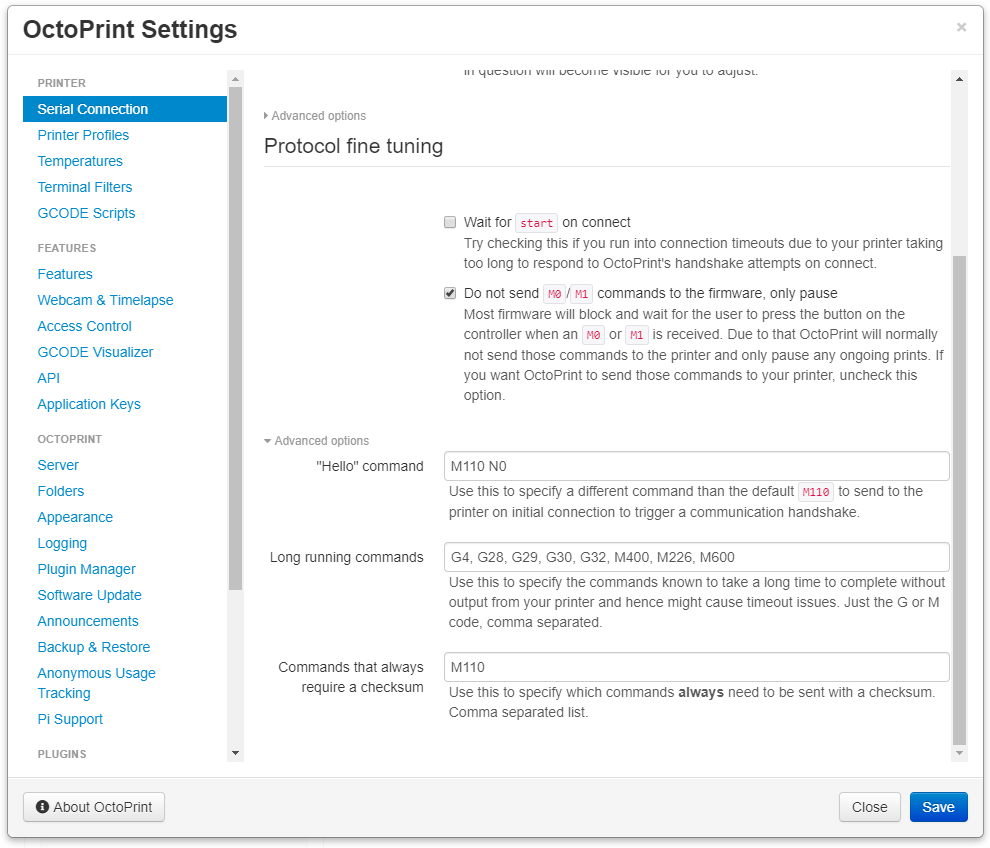This screenshot has height=848, width=990.
Task: Collapse the expanded Advanced options section
Action: (315, 440)
